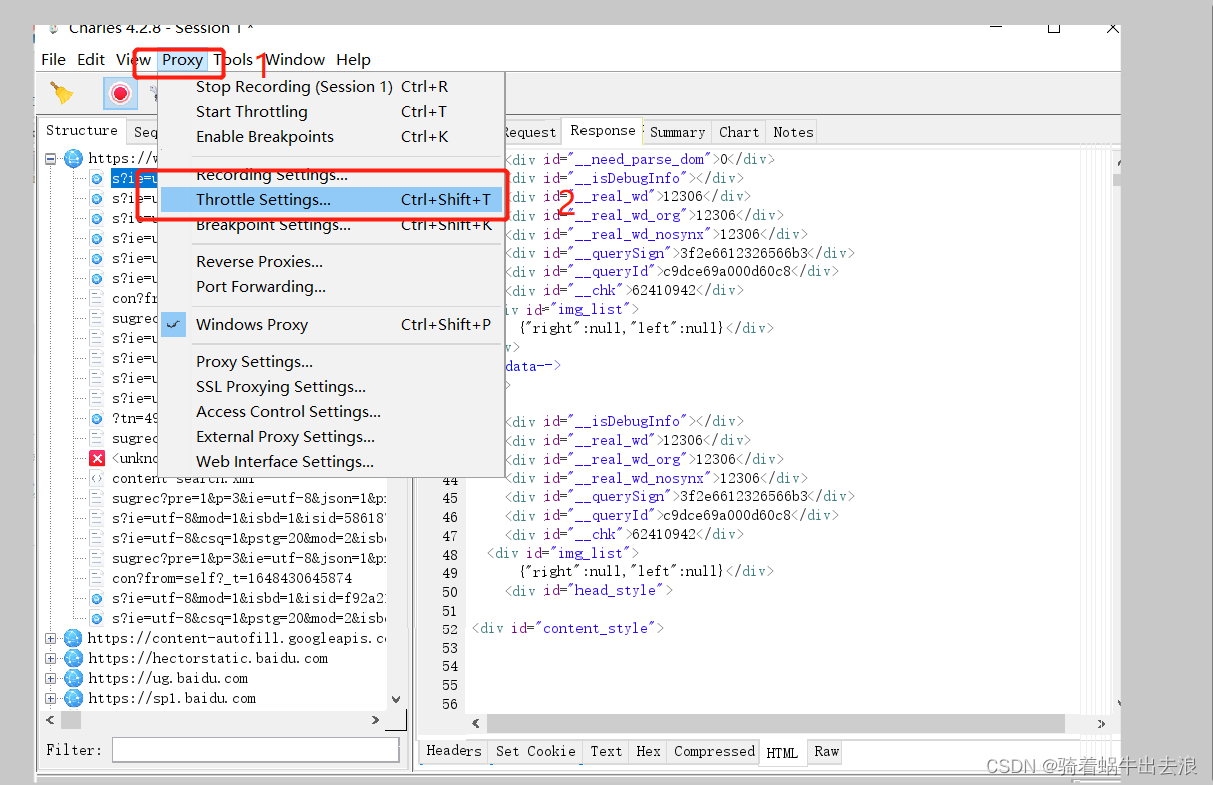Screen dimensions: 1213x785
Task: Choose Port Forwarding... from menu
Action: [332, 287]
